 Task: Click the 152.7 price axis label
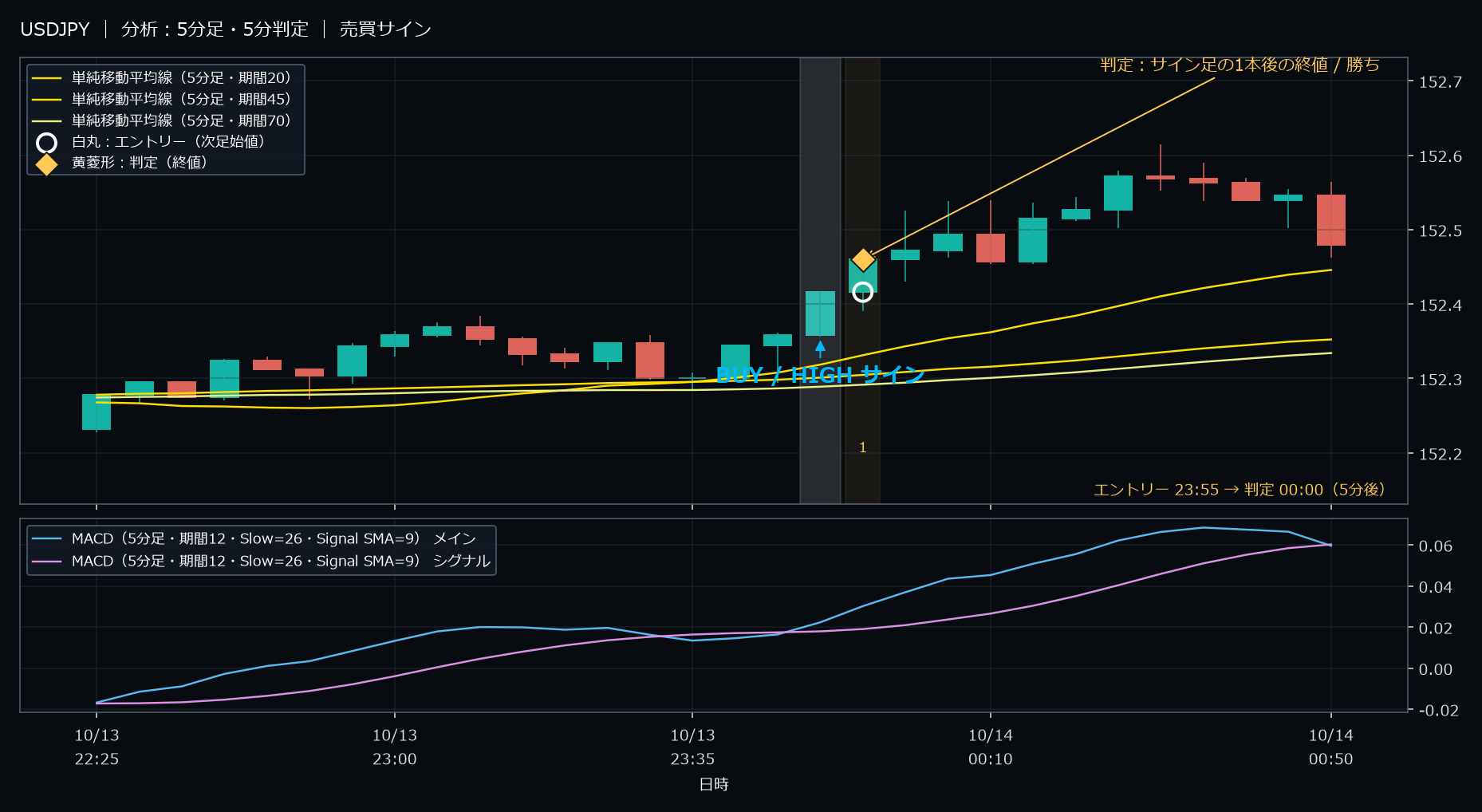(x=1441, y=82)
